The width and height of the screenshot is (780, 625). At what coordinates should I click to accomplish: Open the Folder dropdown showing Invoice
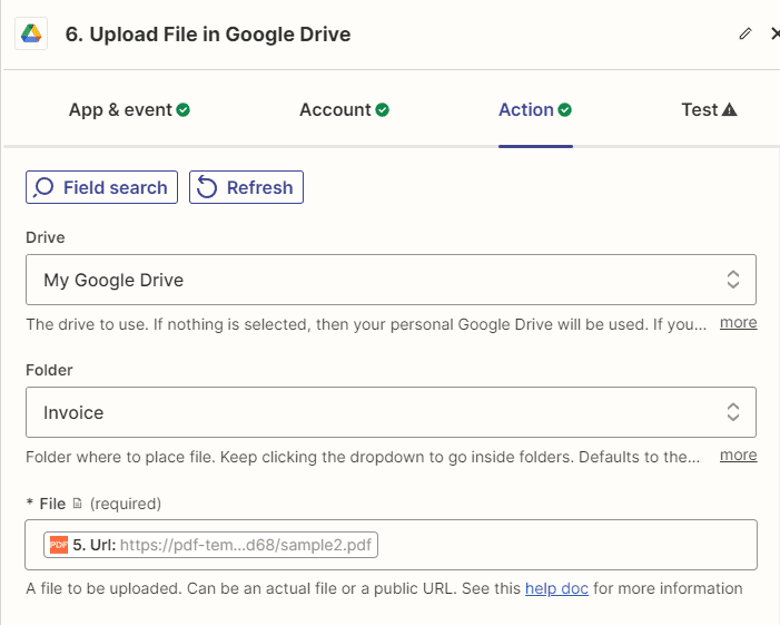click(x=391, y=412)
